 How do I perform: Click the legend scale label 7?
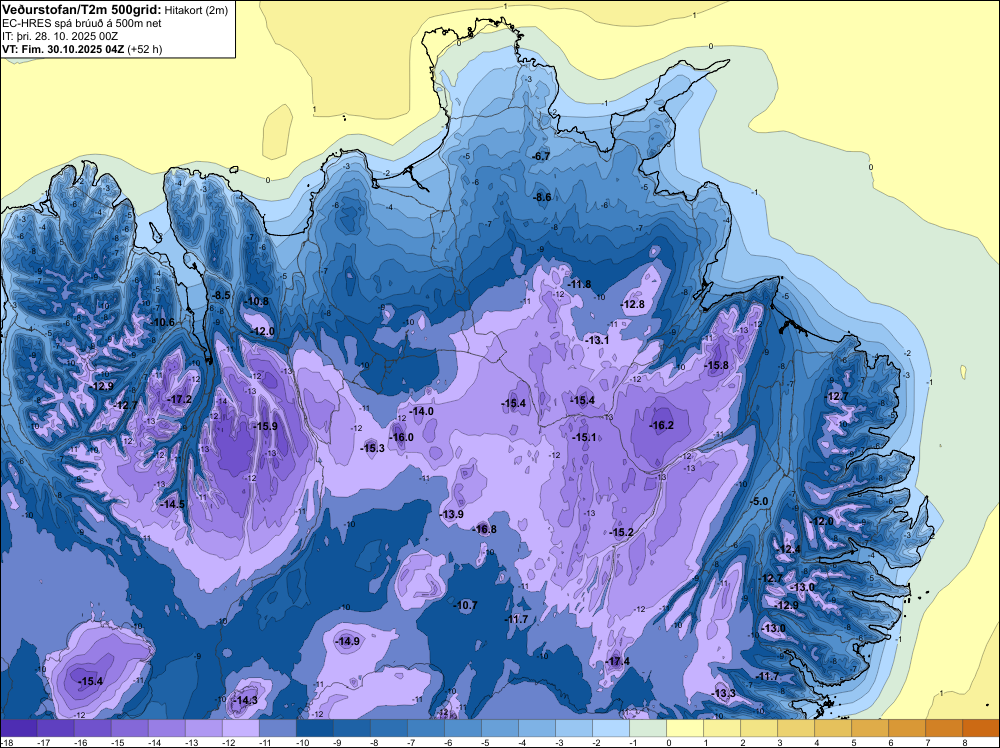click(x=927, y=742)
